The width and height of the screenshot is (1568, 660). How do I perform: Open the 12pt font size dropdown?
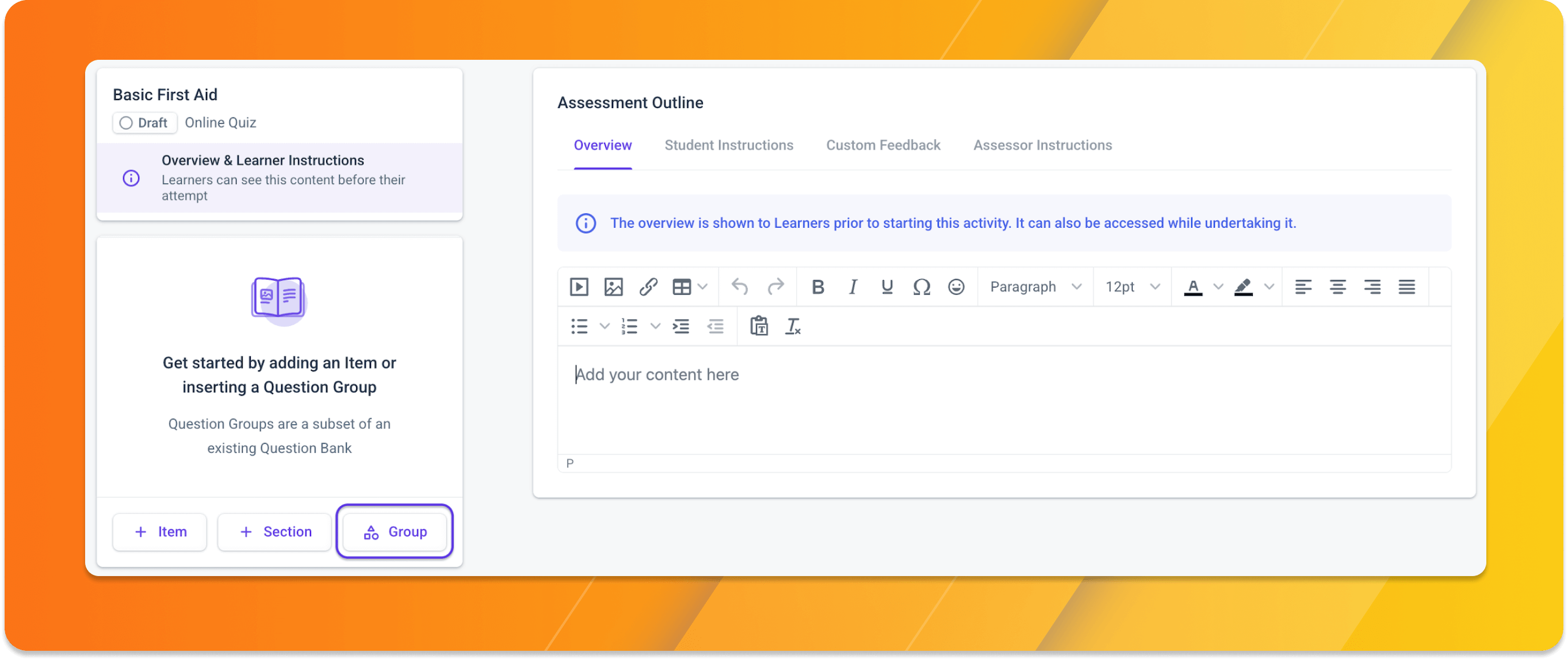coord(1133,286)
